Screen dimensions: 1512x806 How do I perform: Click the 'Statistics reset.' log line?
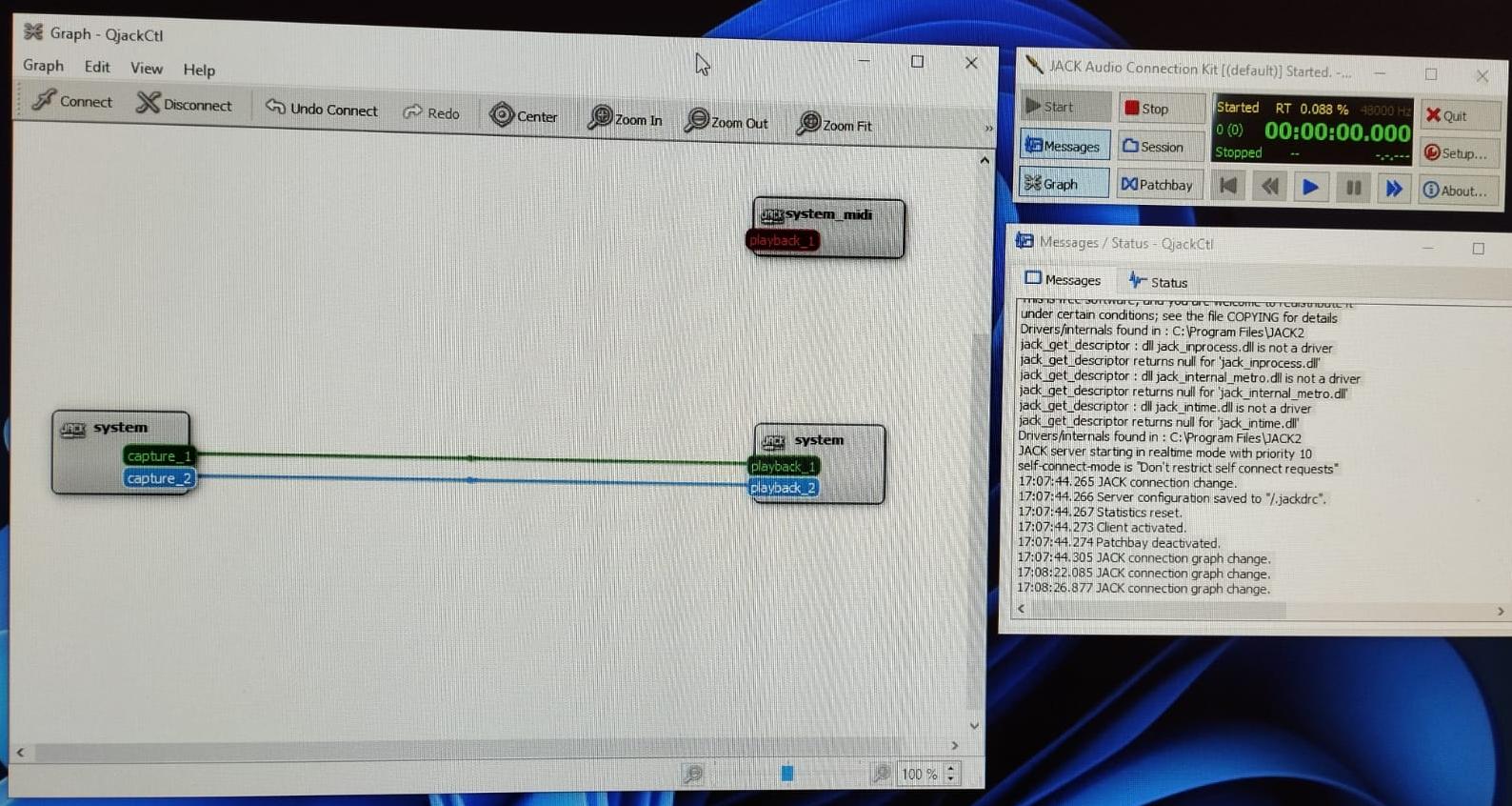pos(1100,512)
